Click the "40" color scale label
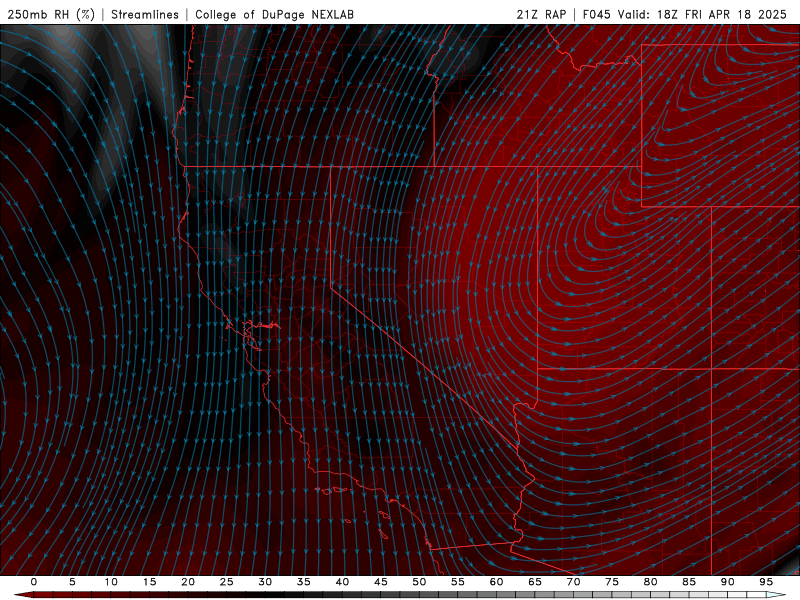The image size is (800, 600). pyautogui.click(x=342, y=582)
